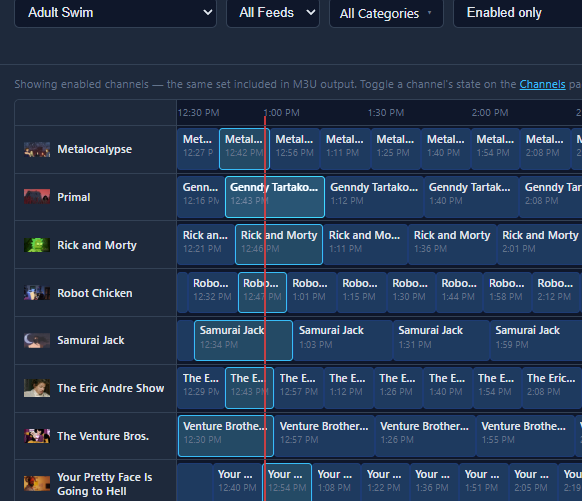
Task: Open the Samurai Jack 12:34 PM program
Action: tap(243, 340)
